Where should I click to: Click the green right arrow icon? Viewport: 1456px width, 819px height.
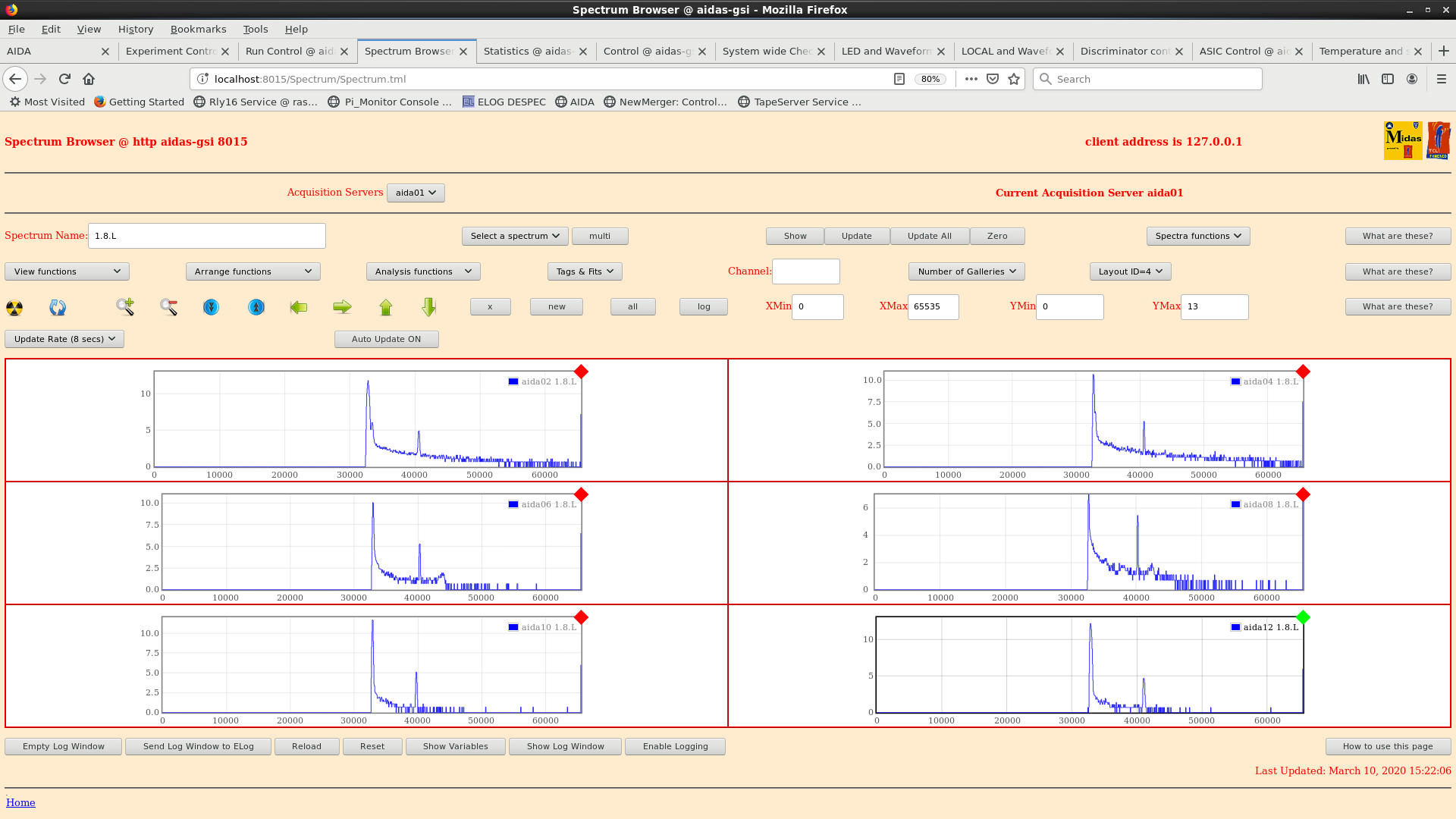tap(342, 307)
